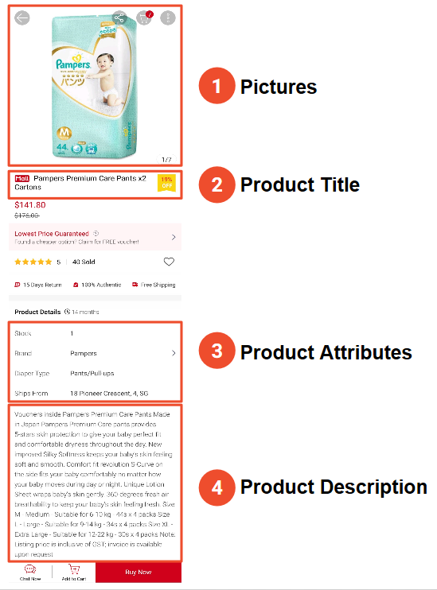Tap the 15 Days Return badge
Viewport: 437px width, 590px height.
point(38,285)
